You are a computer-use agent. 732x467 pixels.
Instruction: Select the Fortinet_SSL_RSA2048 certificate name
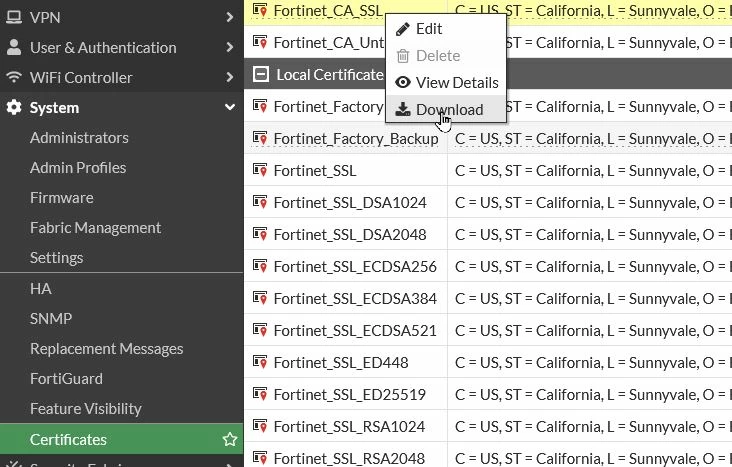click(349, 459)
